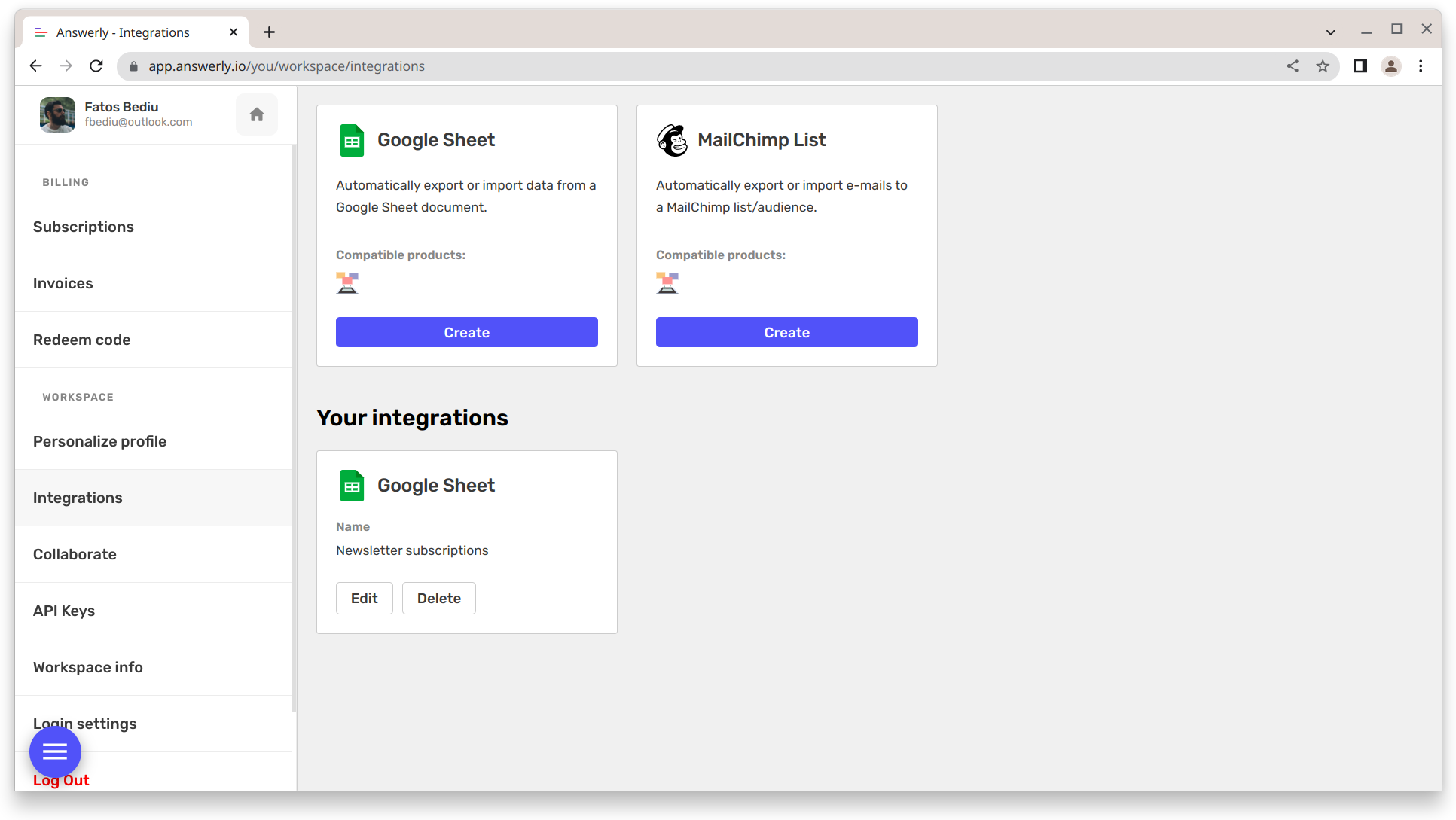Click Fatos Bediu's profile avatar
The width and height of the screenshot is (1456, 820).
click(x=57, y=114)
